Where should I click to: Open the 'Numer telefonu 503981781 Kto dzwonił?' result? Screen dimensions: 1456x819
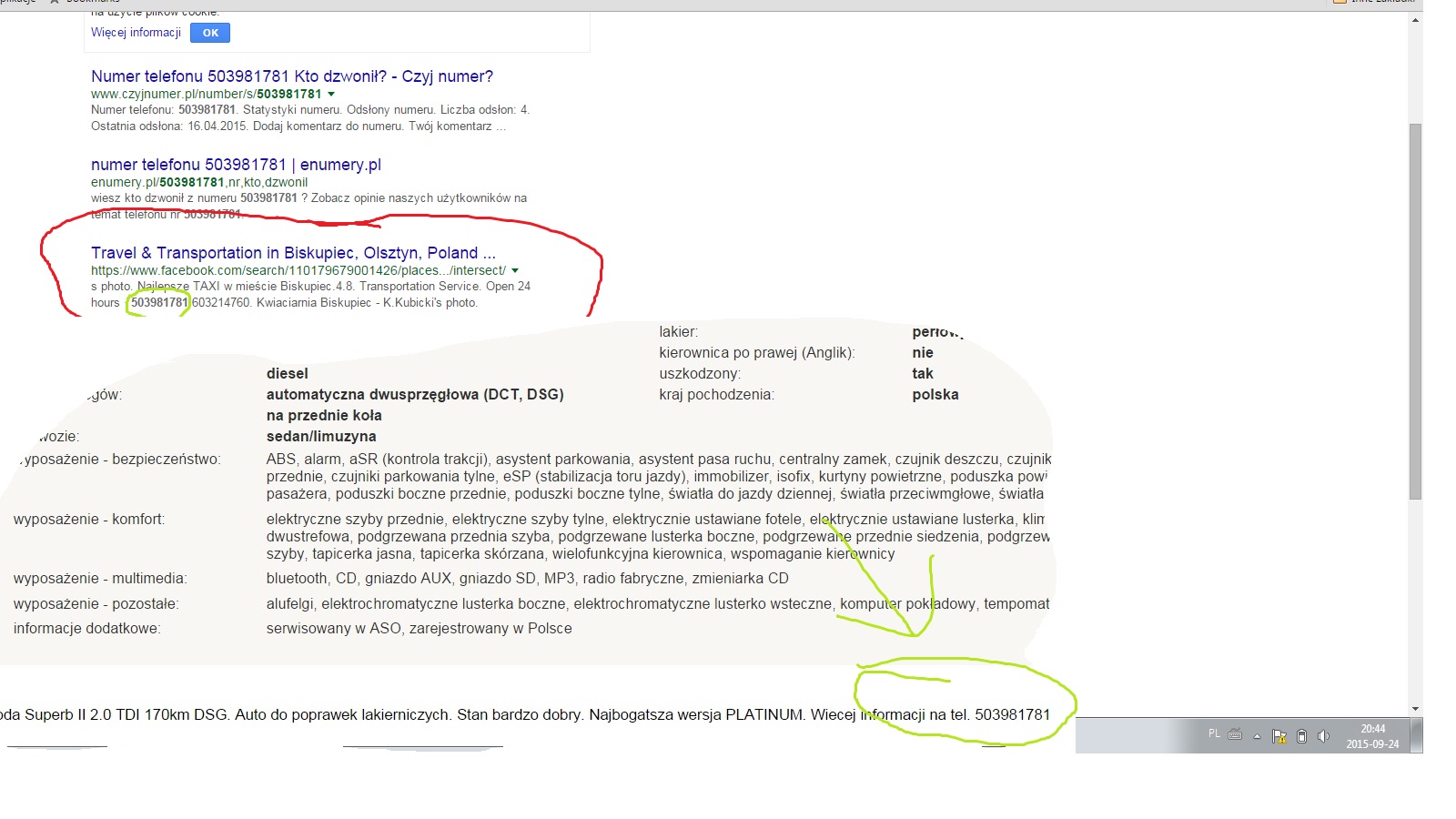point(291,76)
